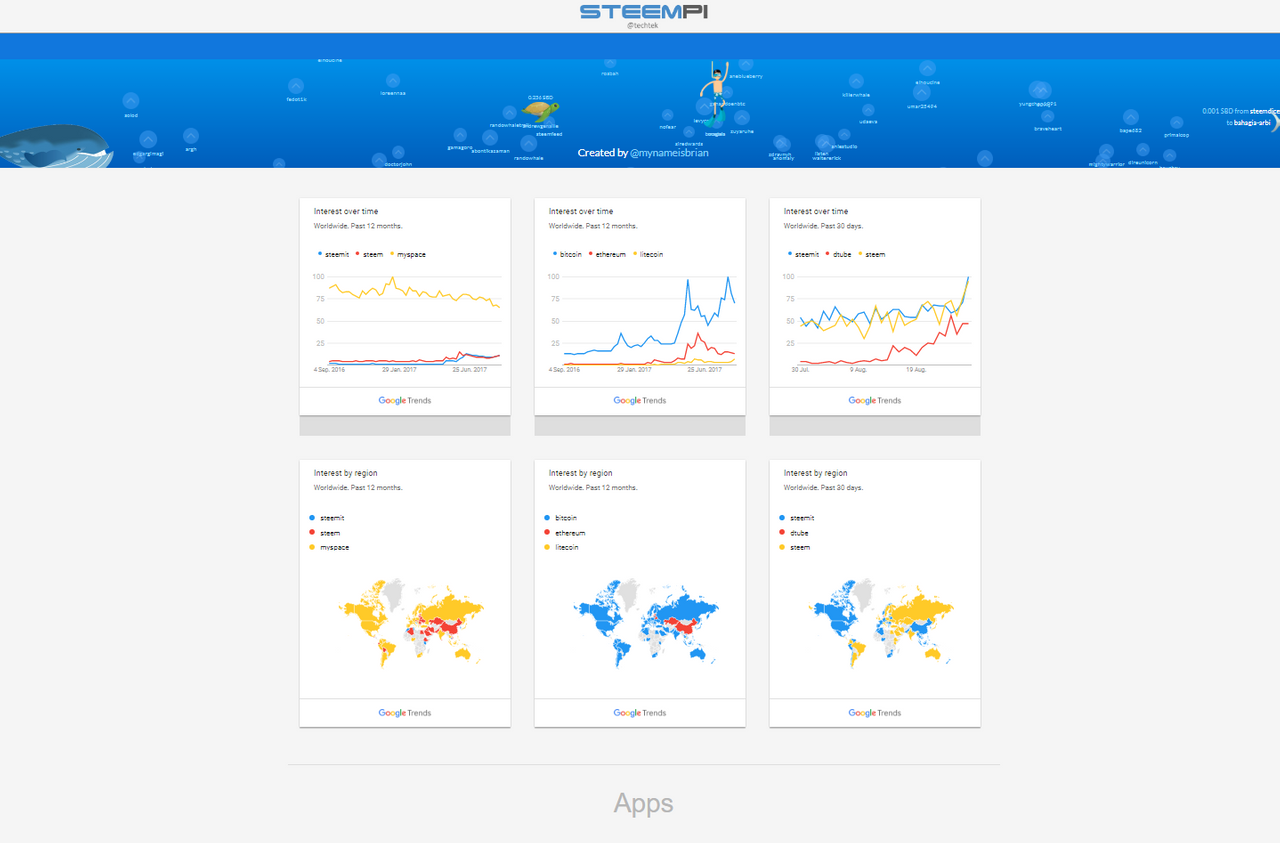This screenshot has width=1280, height=843.
Task: Click 'Interest by region' title in bitcoin card
Action: click(x=580, y=473)
